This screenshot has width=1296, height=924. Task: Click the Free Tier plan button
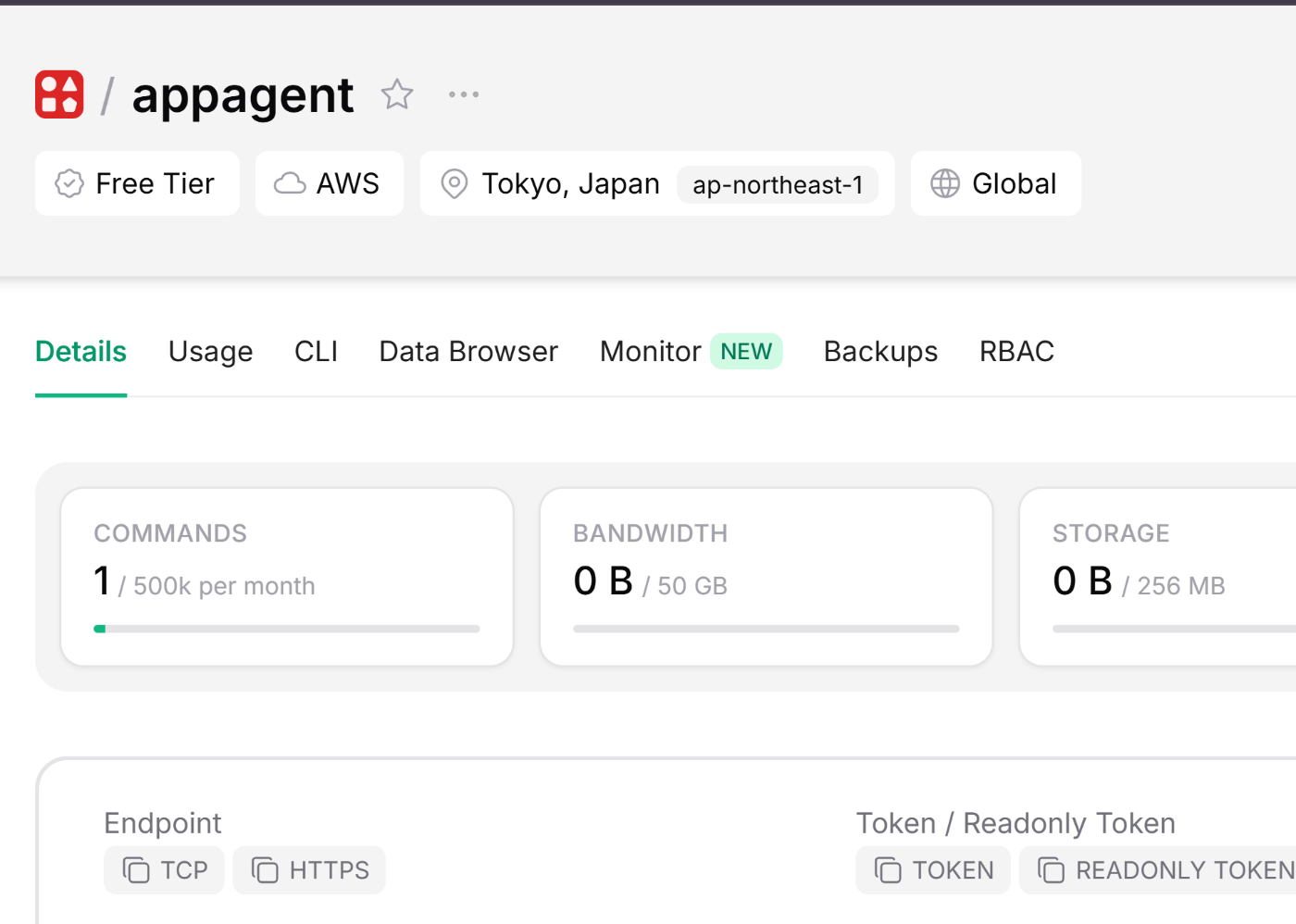pos(137,183)
